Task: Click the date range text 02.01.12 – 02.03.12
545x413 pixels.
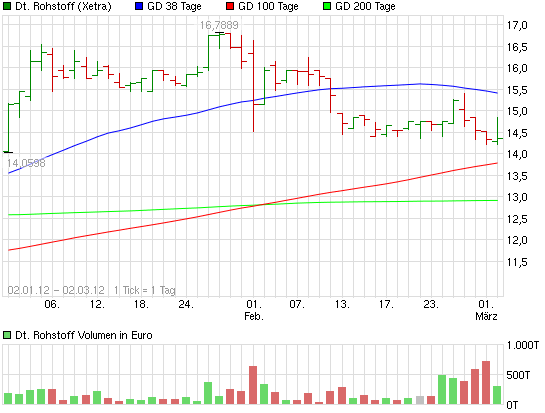Action: click(56, 290)
